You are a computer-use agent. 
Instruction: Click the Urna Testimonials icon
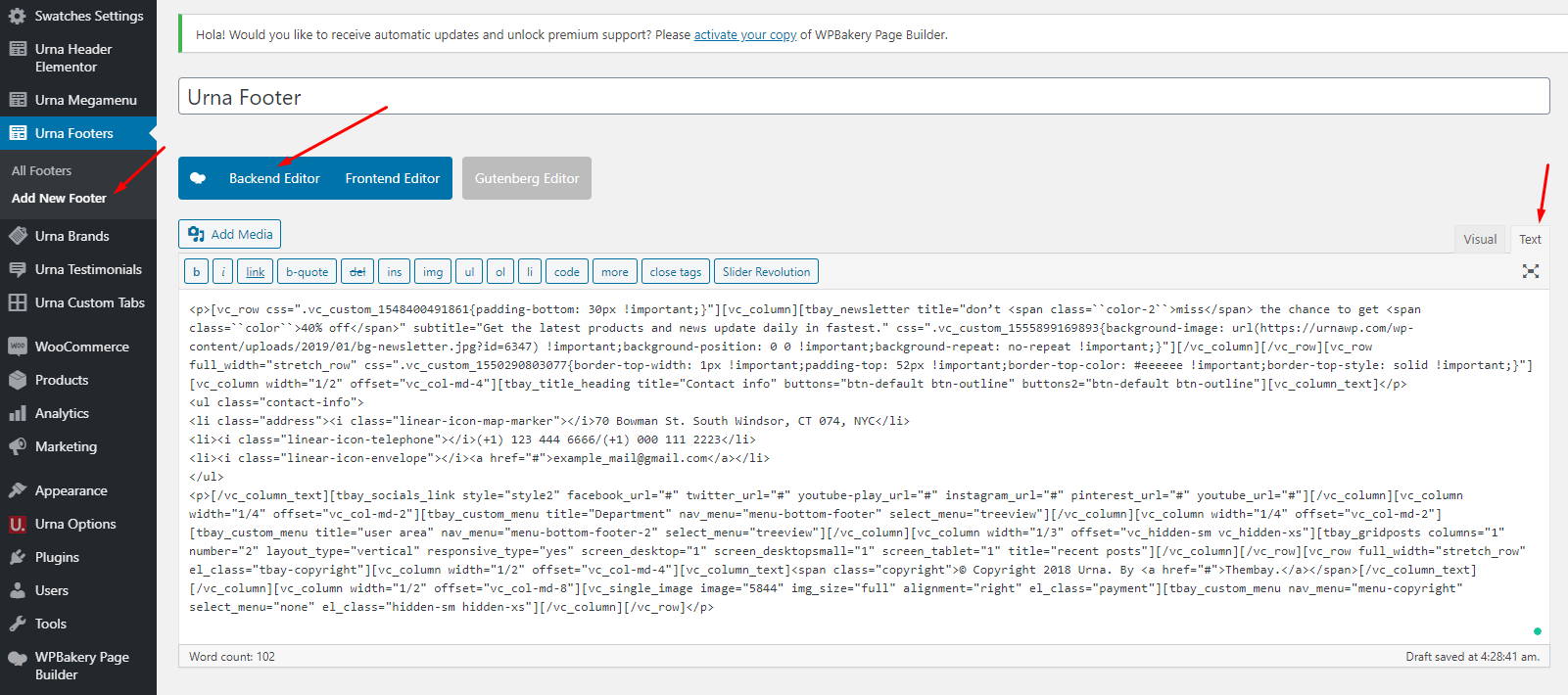(18, 269)
